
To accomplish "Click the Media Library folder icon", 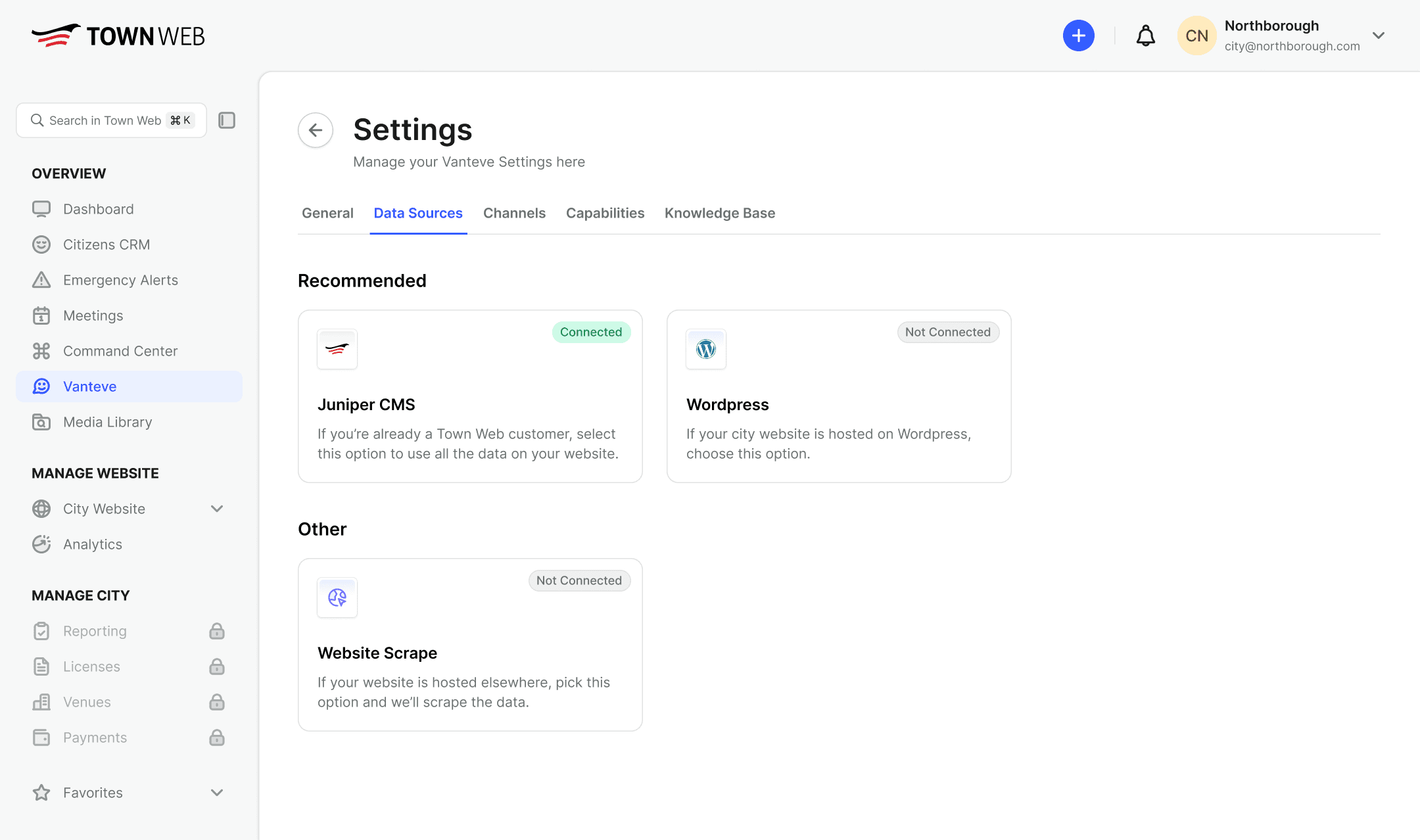I will coord(41,422).
